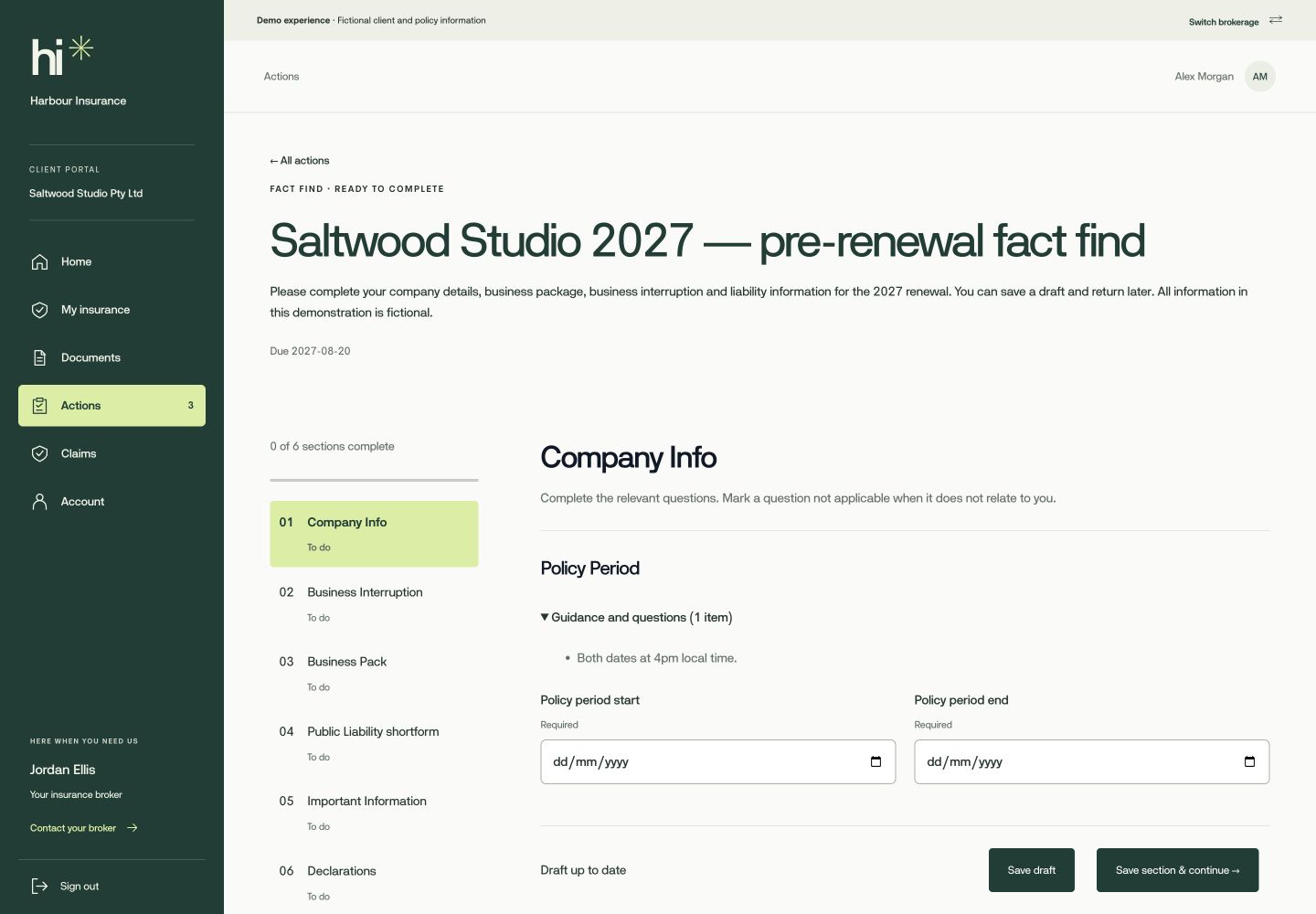
Task: Click Actions breadcrumb in header
Action: point(281,77)
